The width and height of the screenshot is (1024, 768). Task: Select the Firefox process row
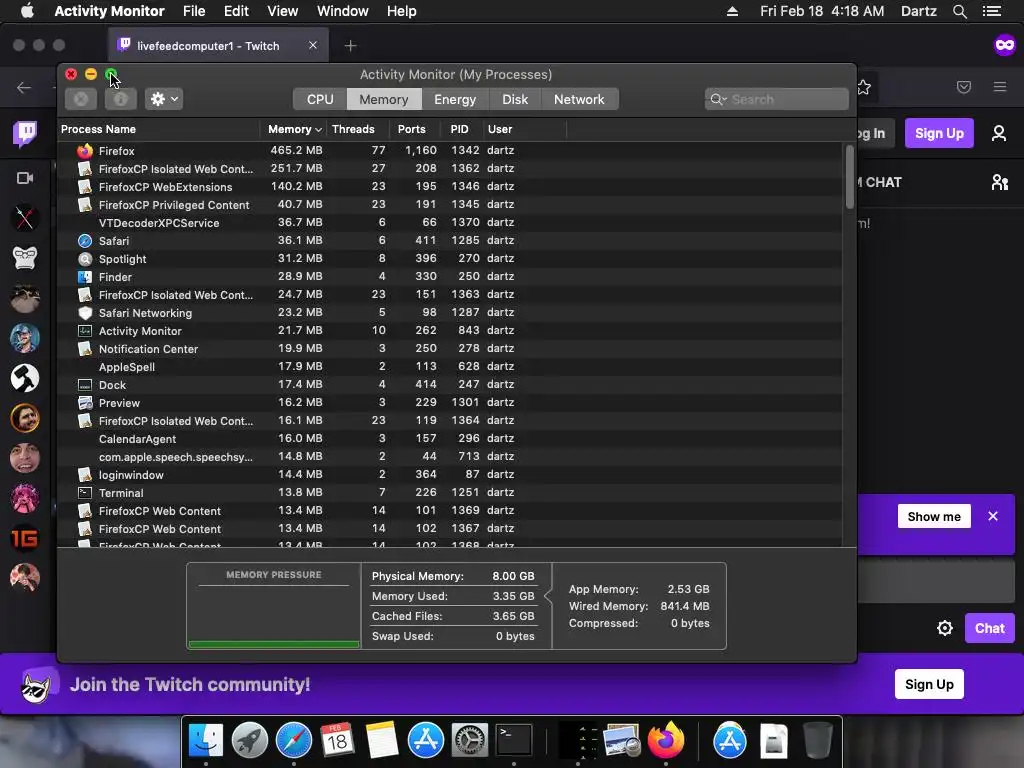click(x=450, y=151)
